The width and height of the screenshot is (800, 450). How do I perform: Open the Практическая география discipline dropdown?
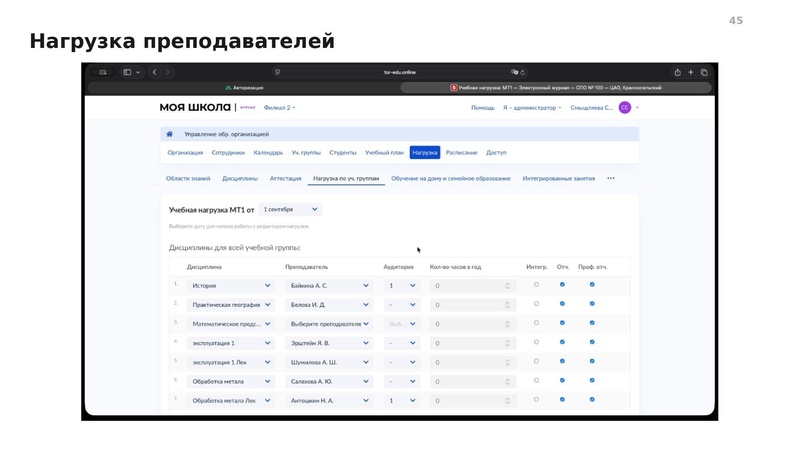click(231, 305)
